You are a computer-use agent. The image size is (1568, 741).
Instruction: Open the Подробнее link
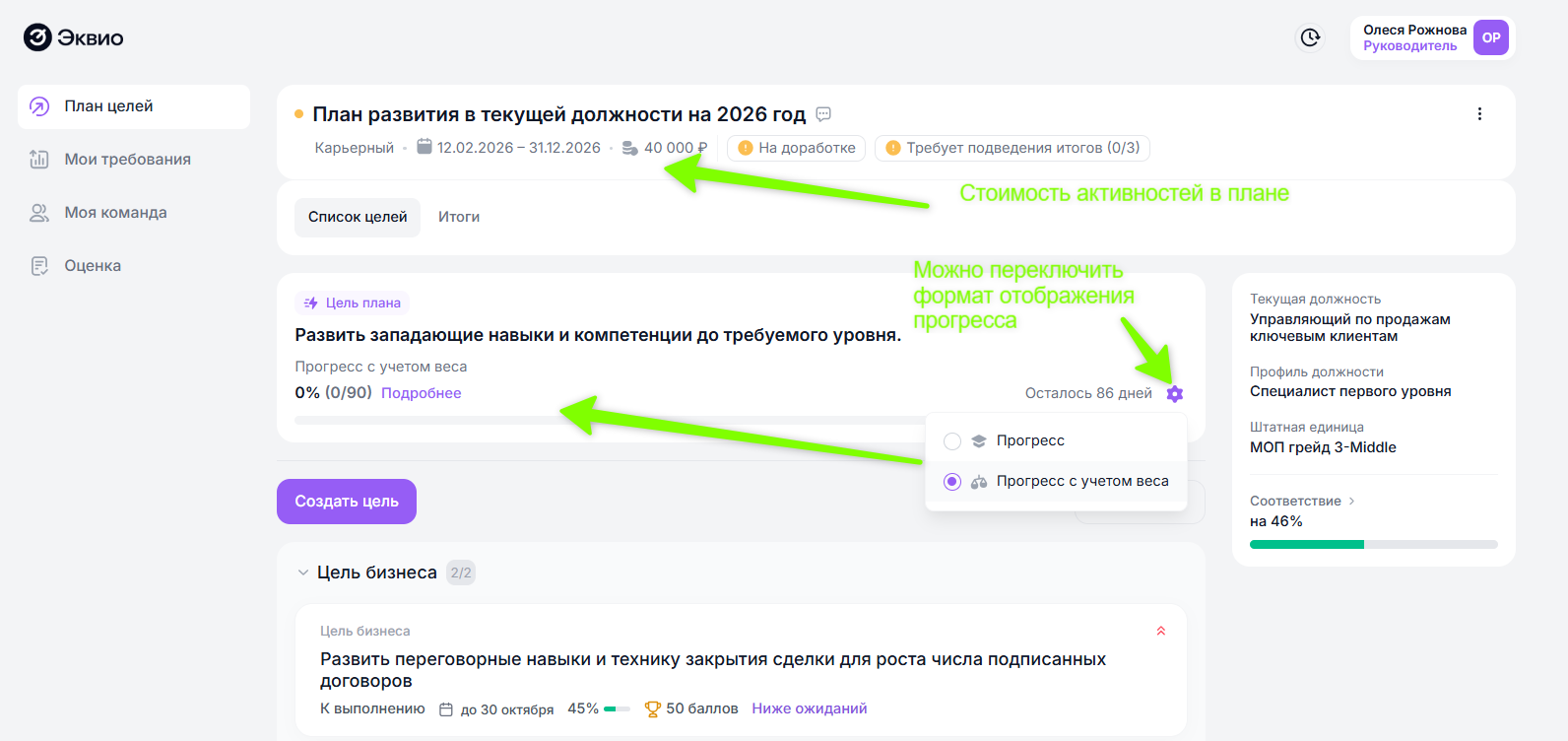coord(422,393)
